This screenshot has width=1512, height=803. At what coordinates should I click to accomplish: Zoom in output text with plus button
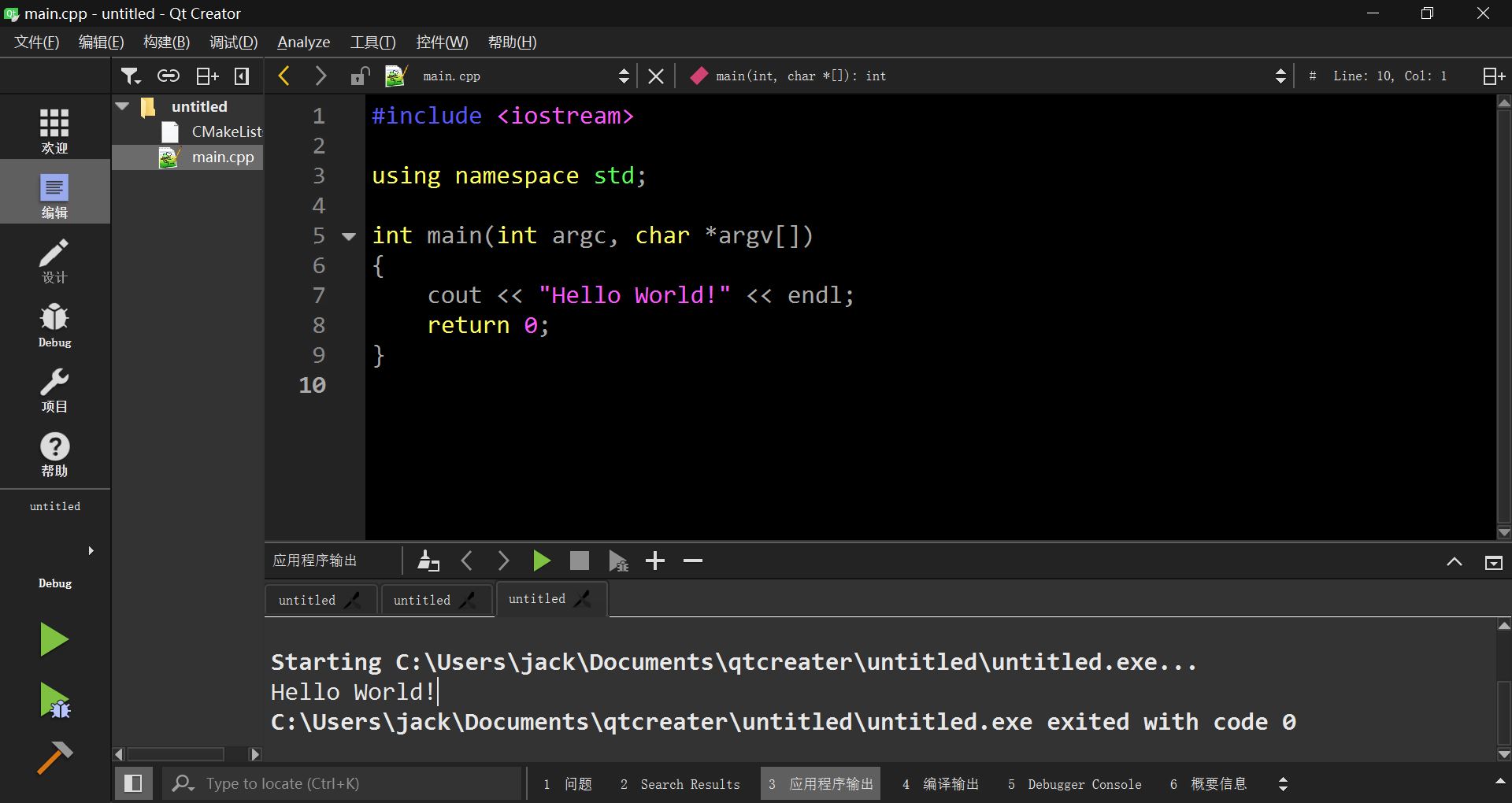pos(655,561)
